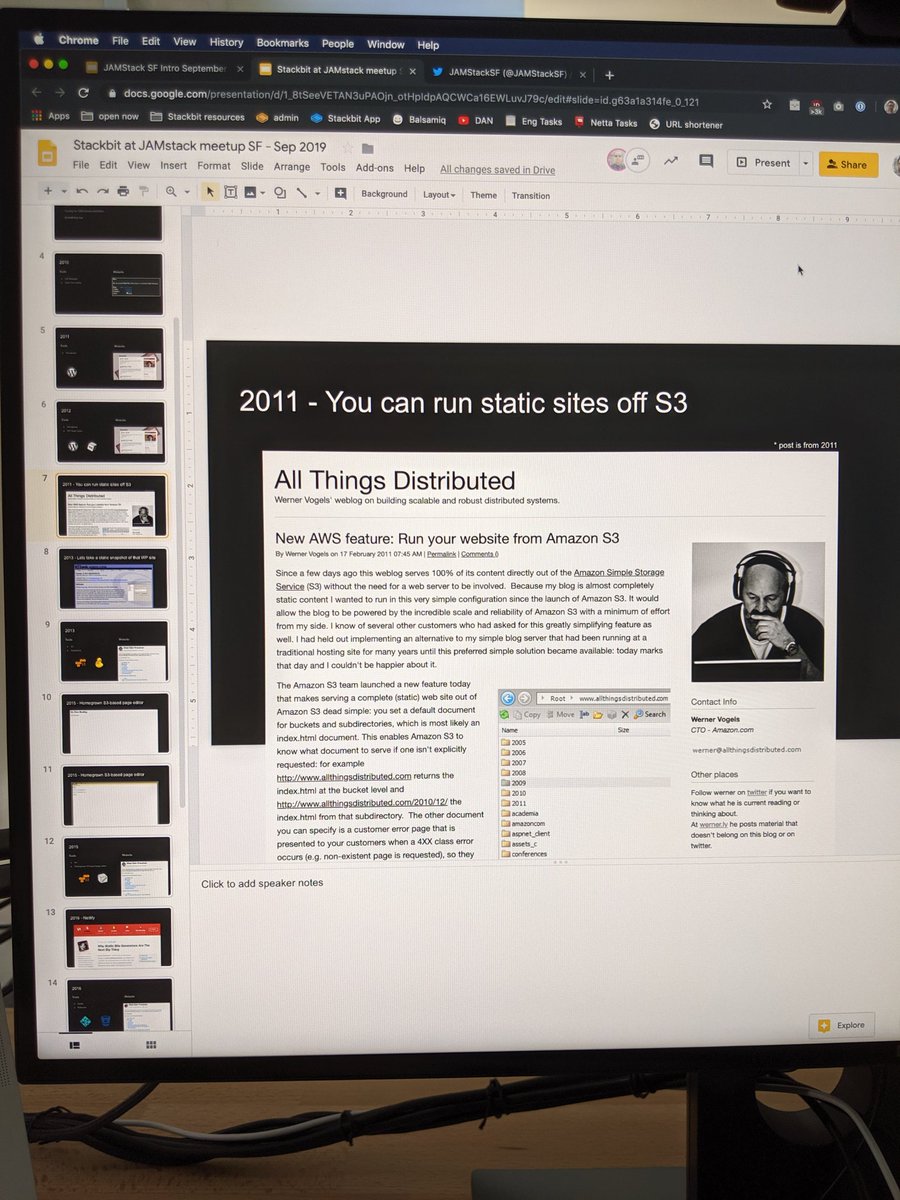The width and height of the screenshot is (900, 1200).
Task: Choose the select cursor tool
Action: click(x=210, y=192)
